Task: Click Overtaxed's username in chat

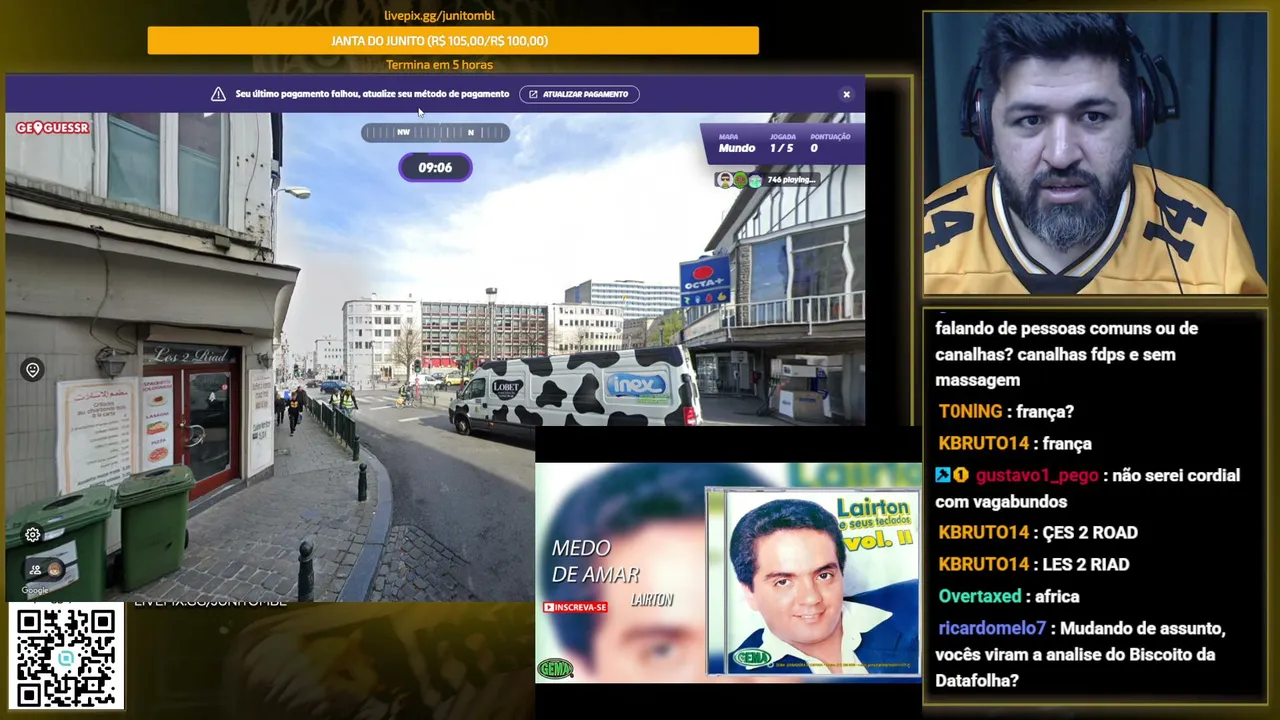Action: [980, 596]
